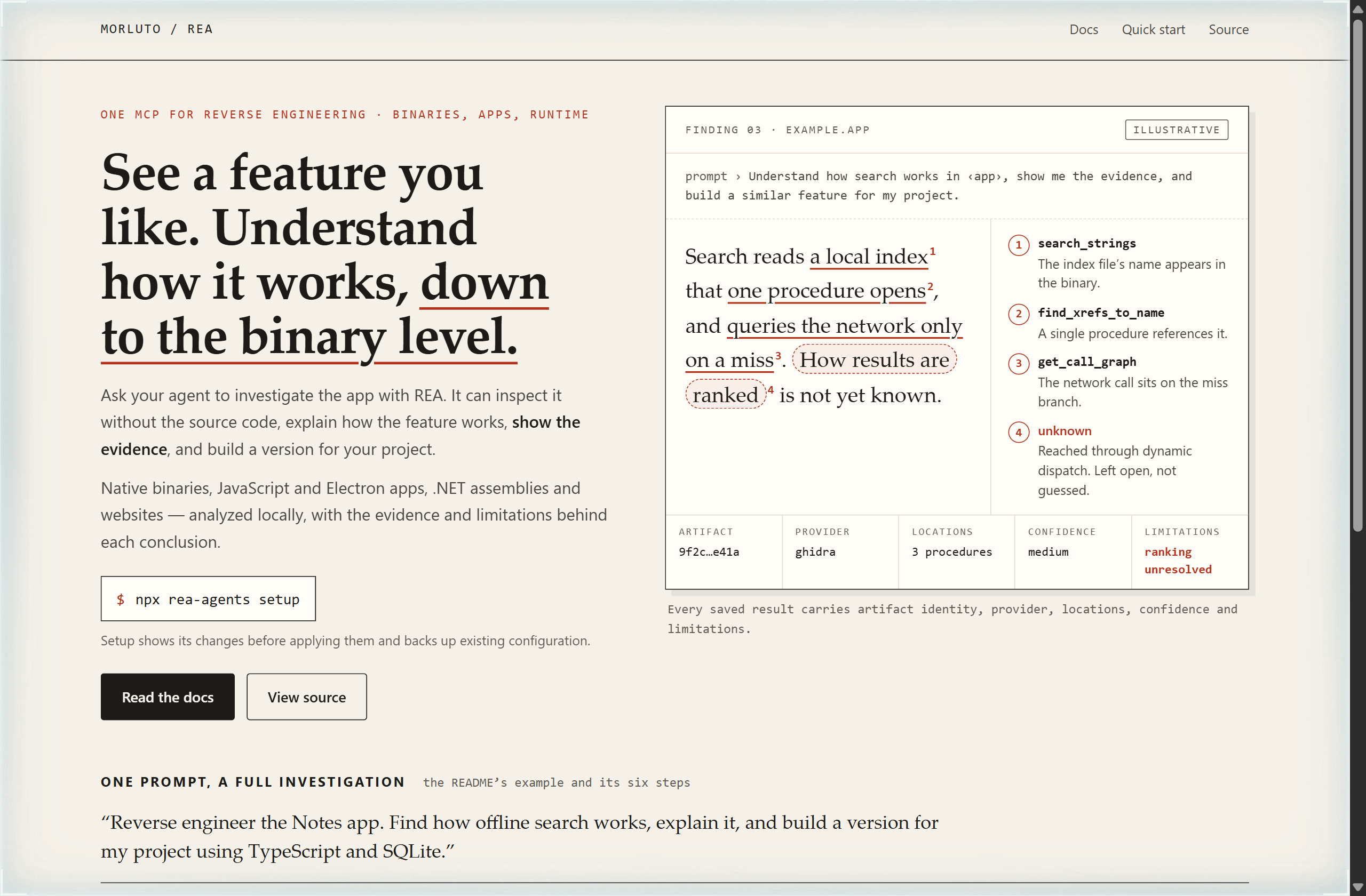
Task: Click the provider value ghidra
Action: pyautogui.click(x=815, y=551)
